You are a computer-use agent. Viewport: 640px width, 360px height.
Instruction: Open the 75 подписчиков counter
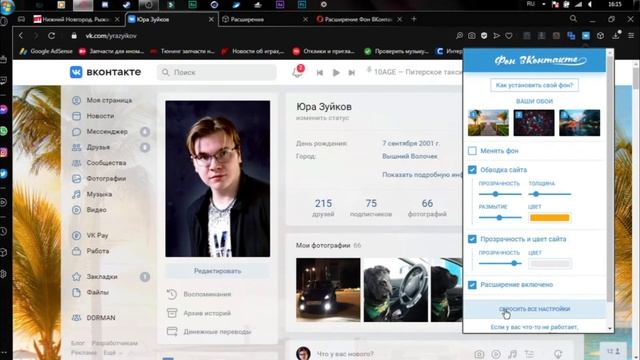point(371,207)
